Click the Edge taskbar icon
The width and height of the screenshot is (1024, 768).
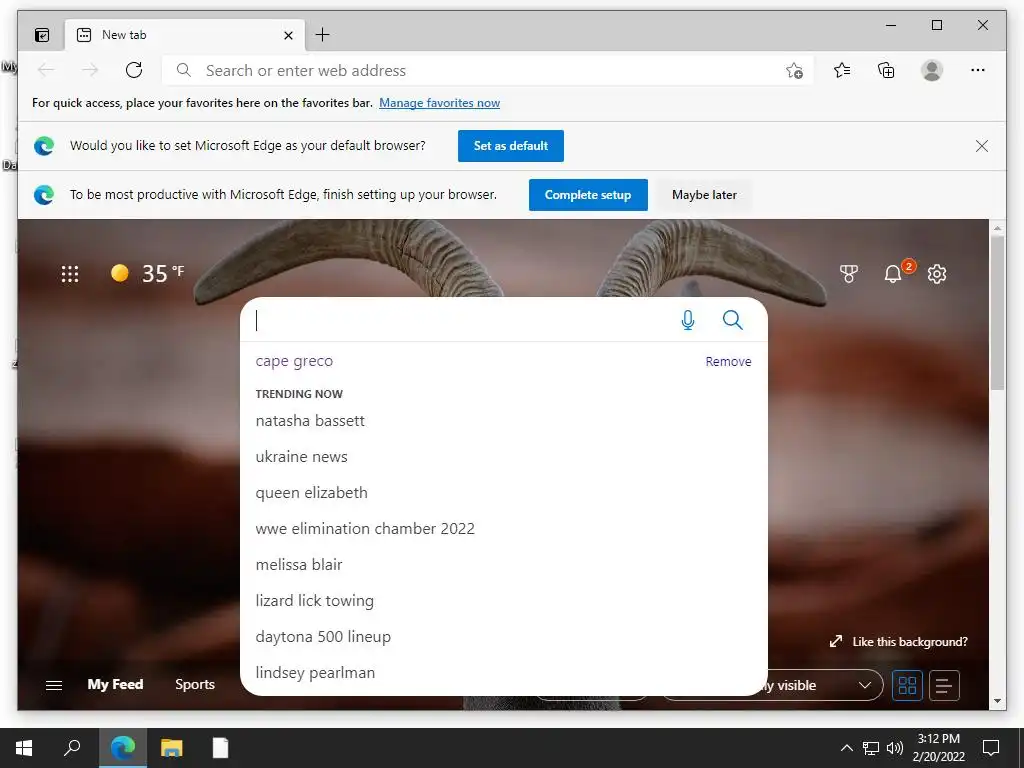pos(123,748)
